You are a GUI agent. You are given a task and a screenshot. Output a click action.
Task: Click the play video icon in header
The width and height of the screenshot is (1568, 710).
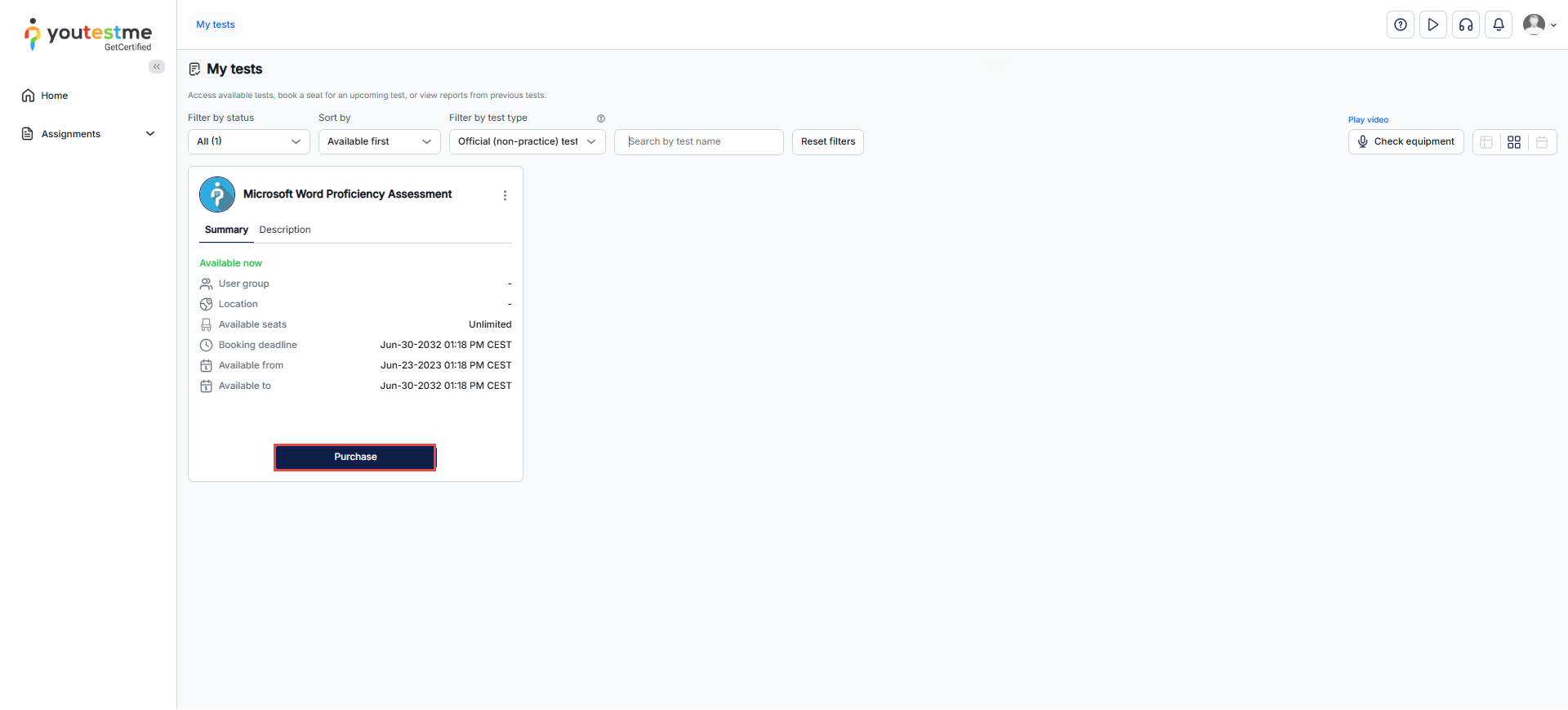coord(1433,25)
